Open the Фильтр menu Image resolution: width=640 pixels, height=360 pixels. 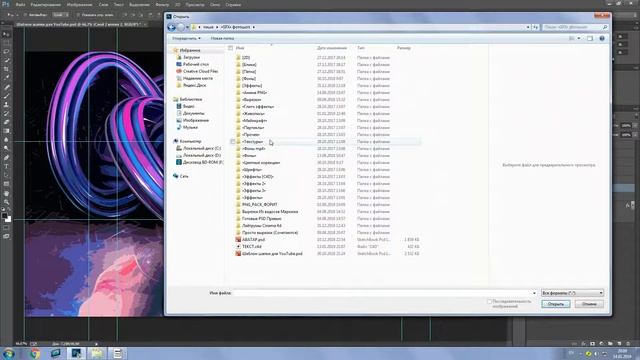(x=162, y=5)
